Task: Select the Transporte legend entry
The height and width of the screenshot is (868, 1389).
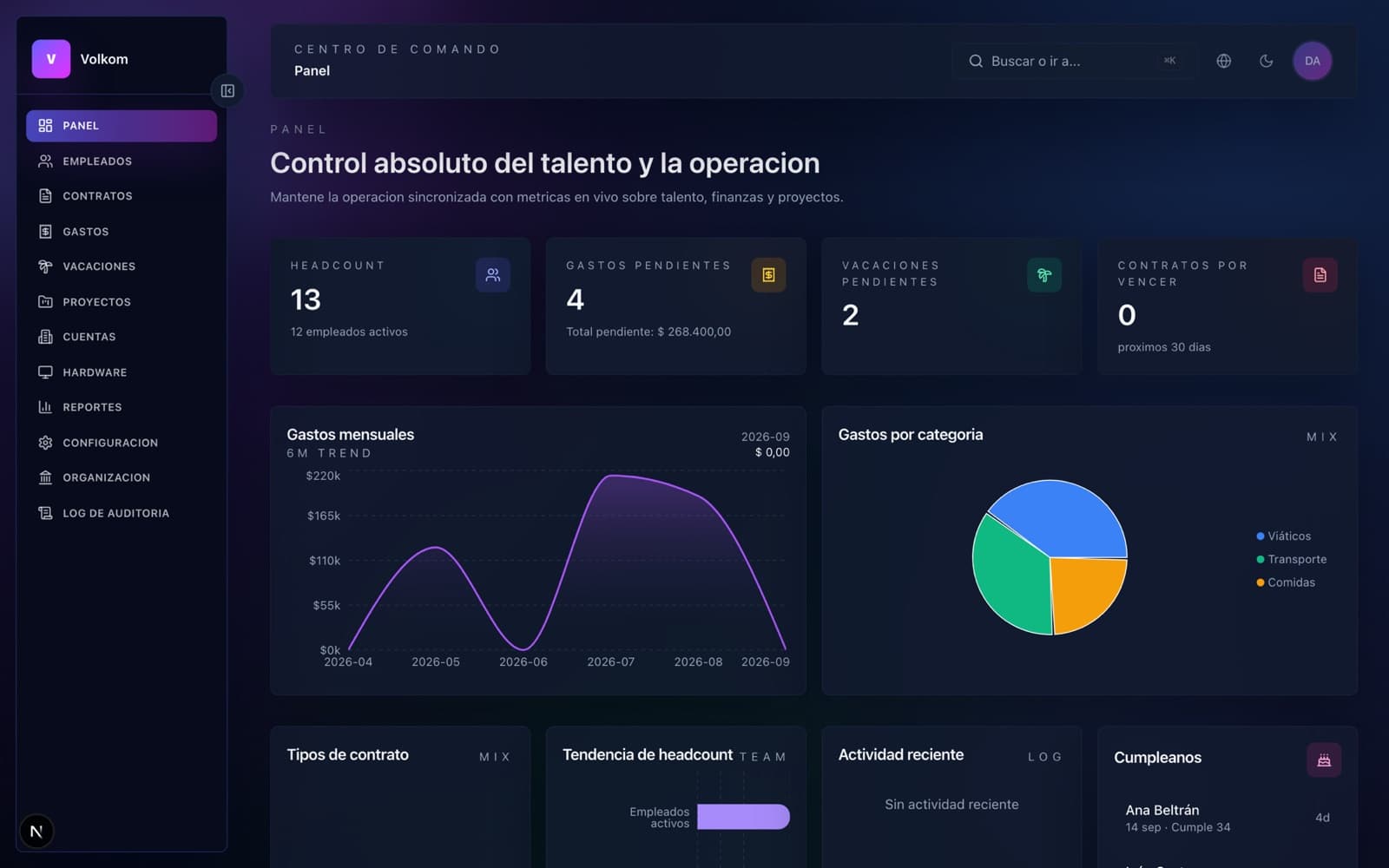Action: tap(1292, 560)
